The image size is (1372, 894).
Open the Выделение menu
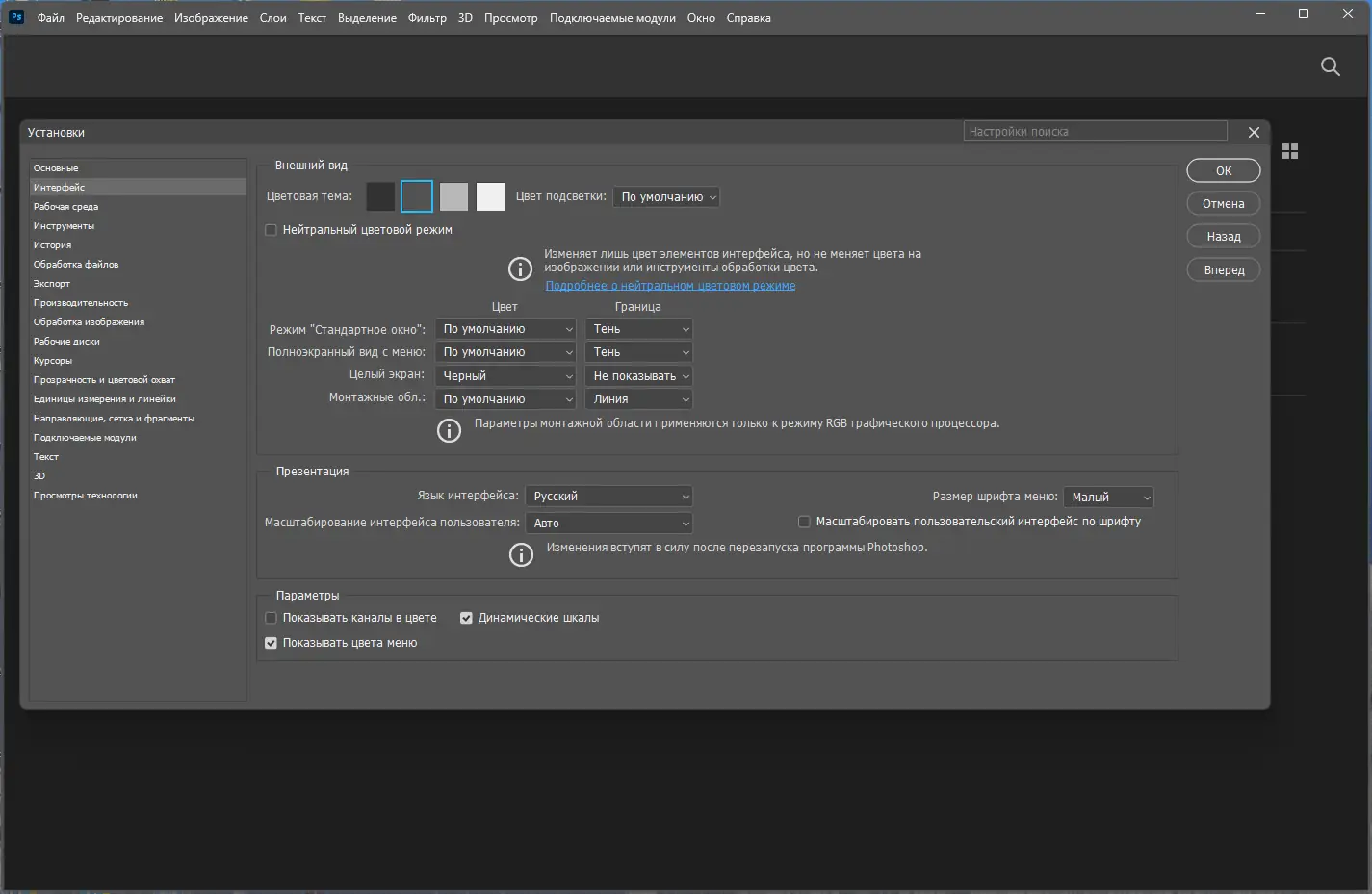click(367, 18)
